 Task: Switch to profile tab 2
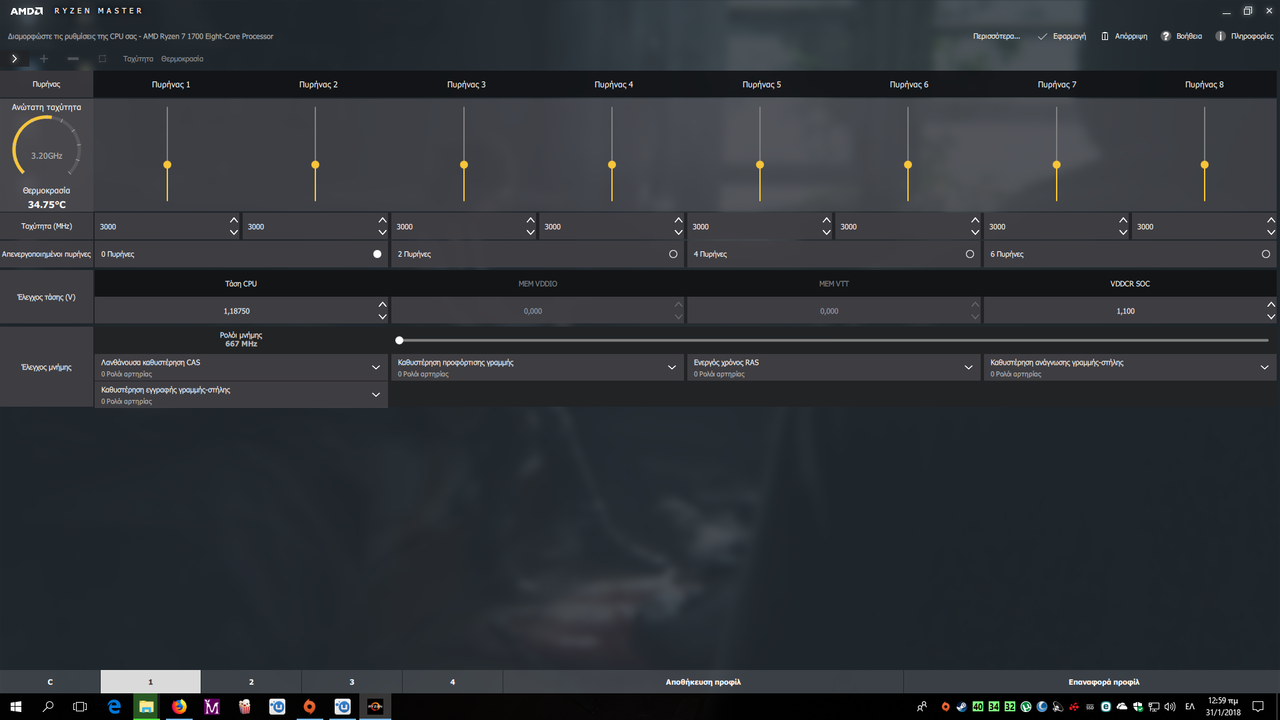click(x=251, y=682)
